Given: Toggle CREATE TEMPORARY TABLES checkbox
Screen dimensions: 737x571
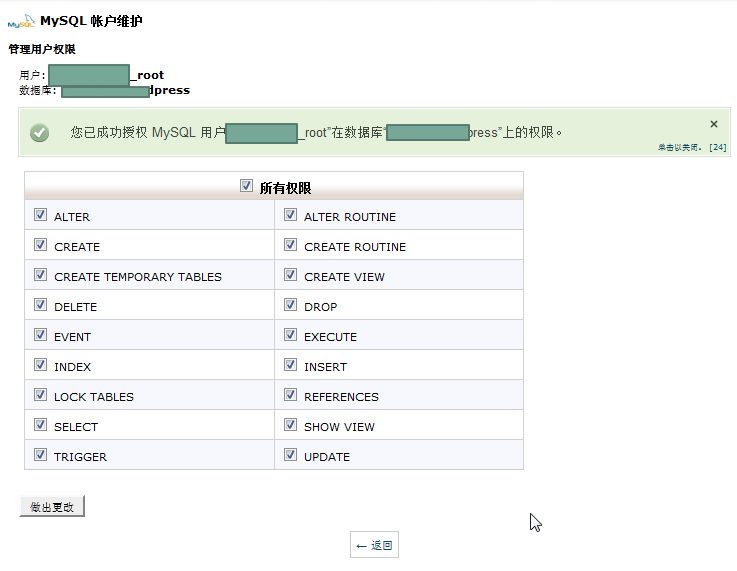Looking at the screenshot, I should tap(40, 275).
